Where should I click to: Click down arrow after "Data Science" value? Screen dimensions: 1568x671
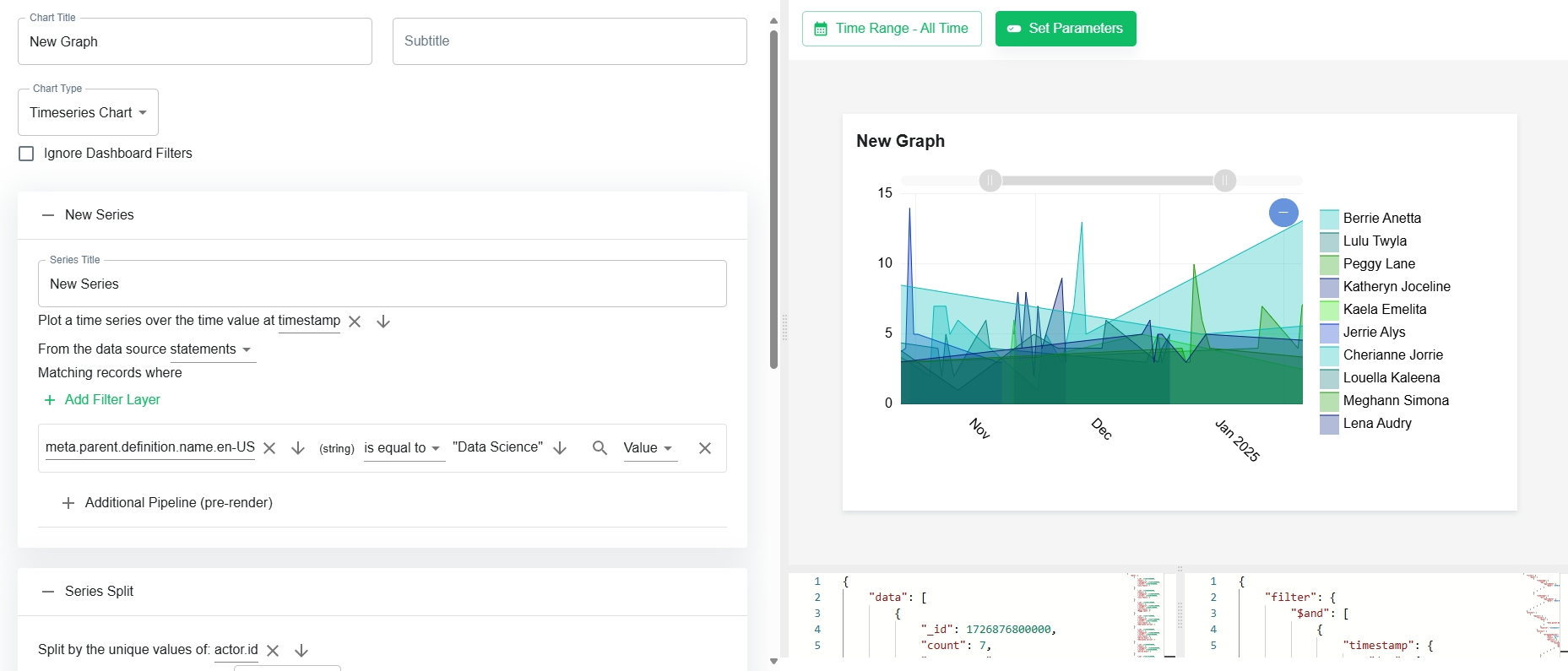560,448
